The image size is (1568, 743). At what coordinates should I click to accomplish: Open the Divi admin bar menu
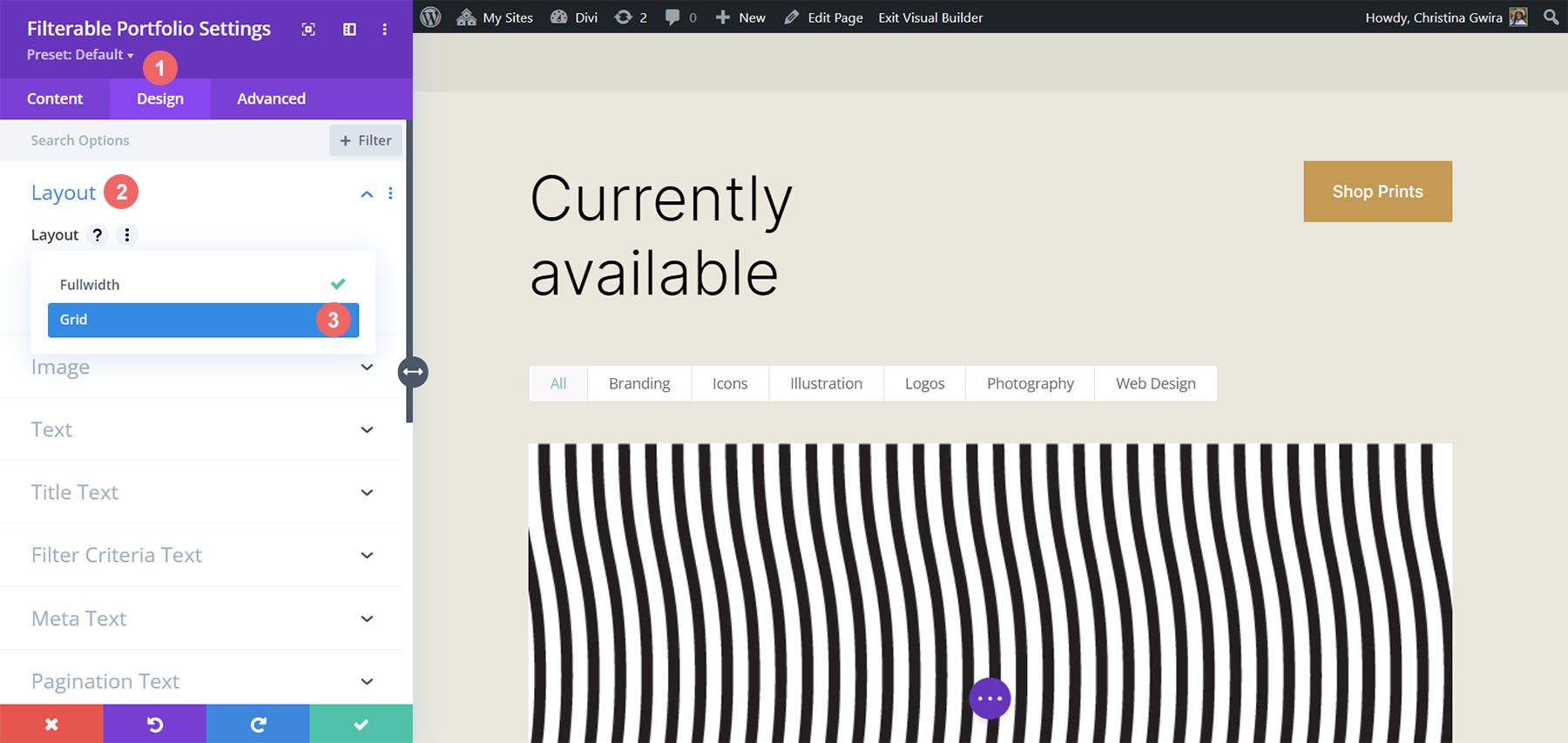pos(574,17)
